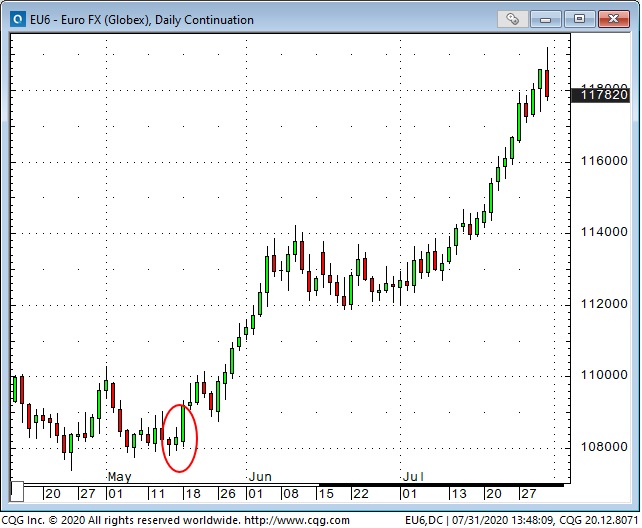642x528 pixels.
Task: Click the 08 date on time axis
Action: point(291,494)
